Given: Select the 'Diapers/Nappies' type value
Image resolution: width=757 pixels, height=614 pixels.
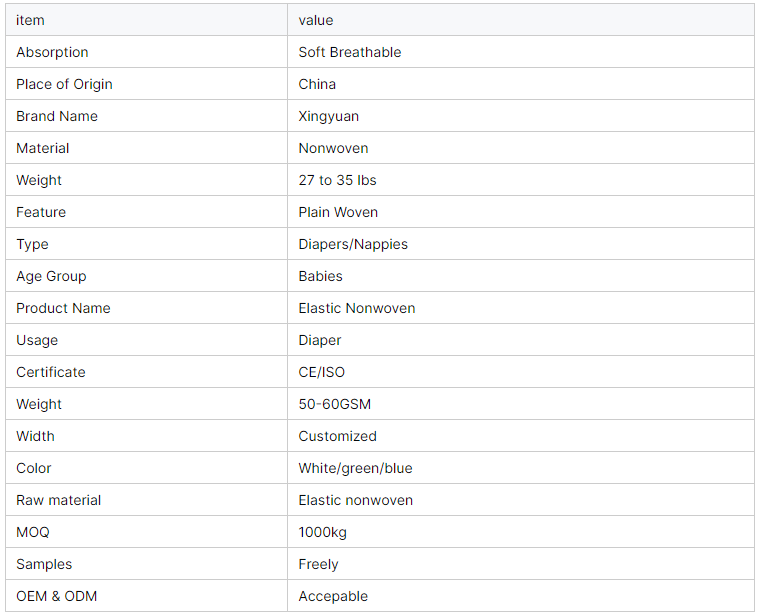Looking at the screenshot, I should (353, 244).
